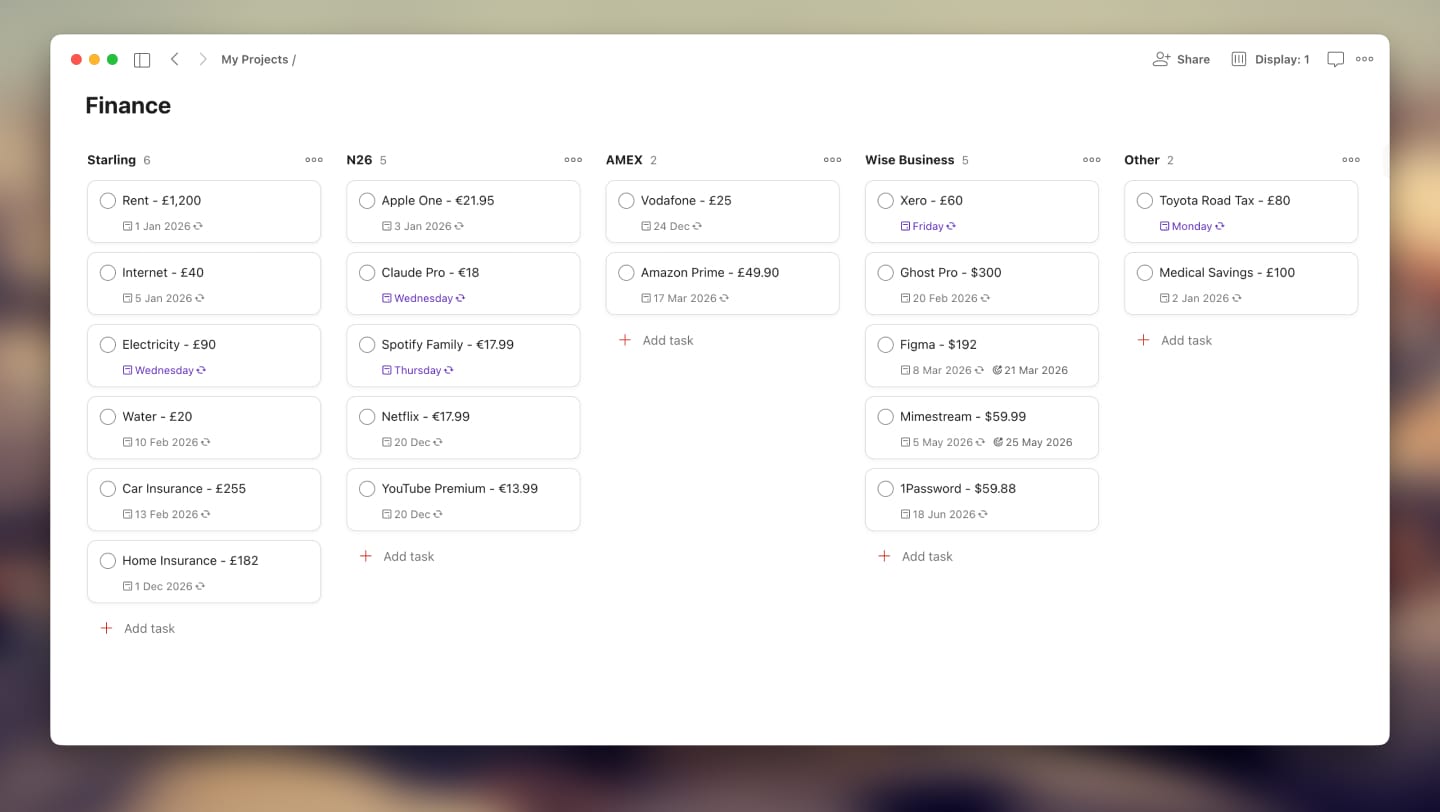
Task: Add a task under the Other column
Action: [1175, 340]
